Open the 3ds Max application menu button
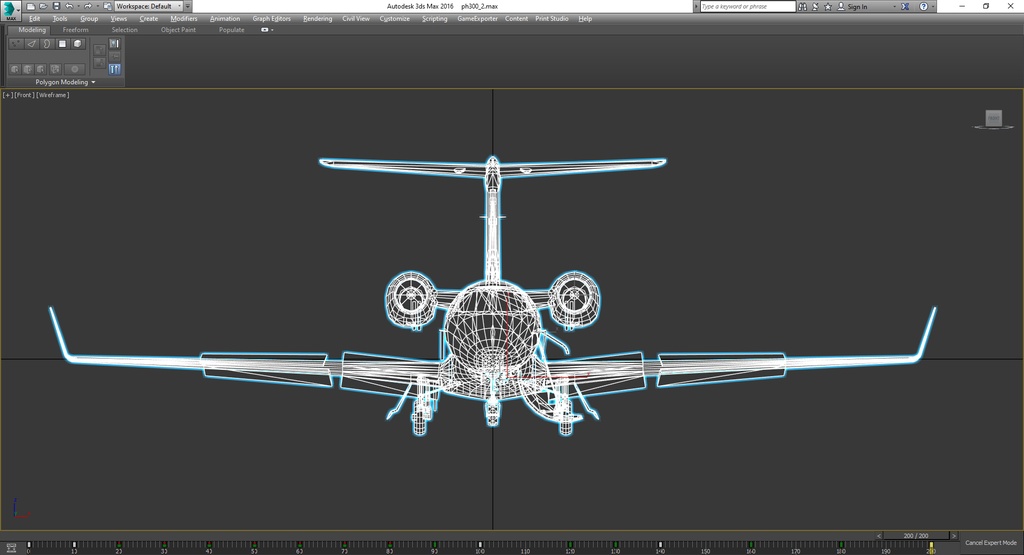Image resolution: width=1024 pixels, height=555 pixels. (11, 11)
